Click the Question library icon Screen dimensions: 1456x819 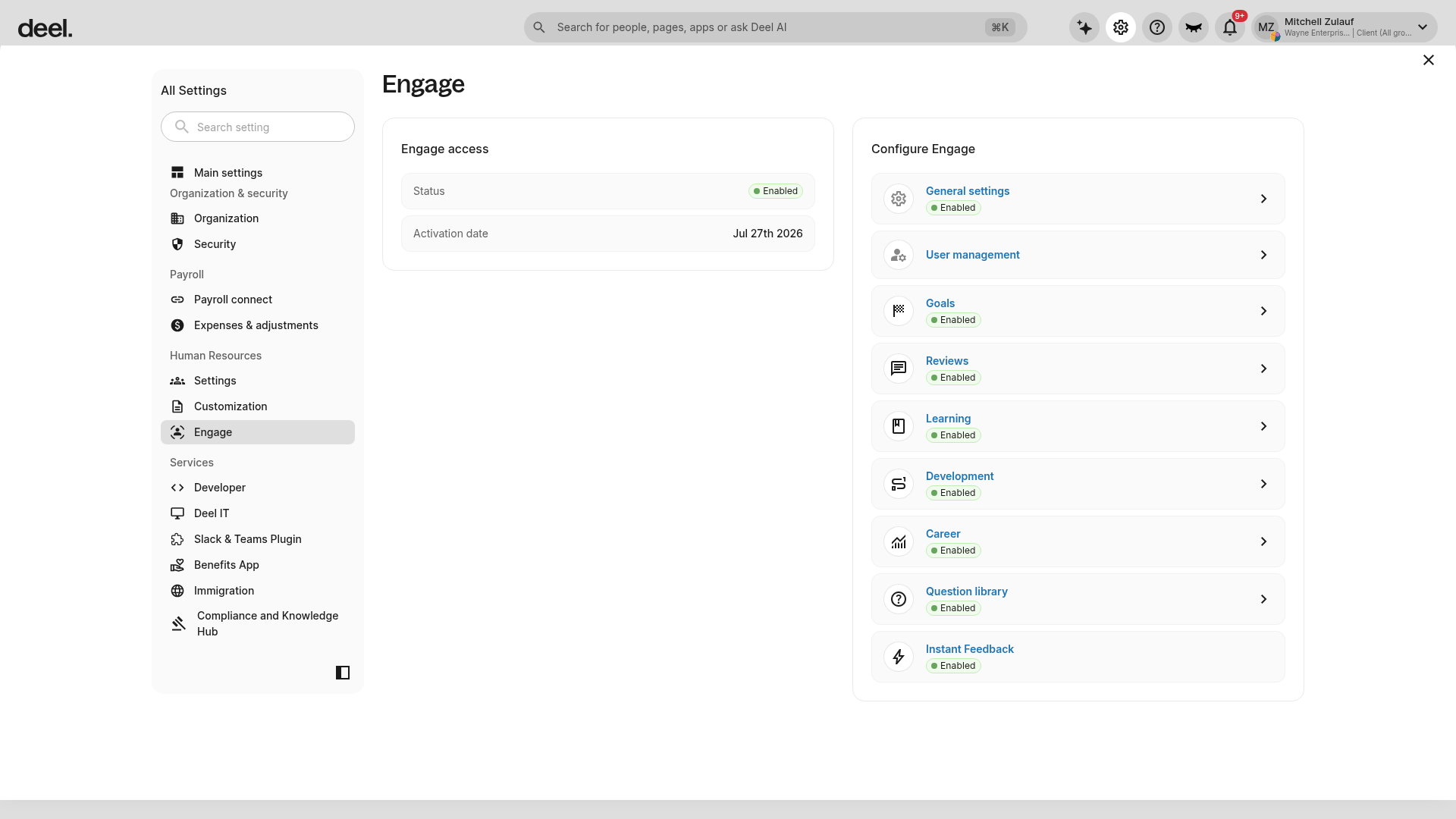(x=899, y=599)
